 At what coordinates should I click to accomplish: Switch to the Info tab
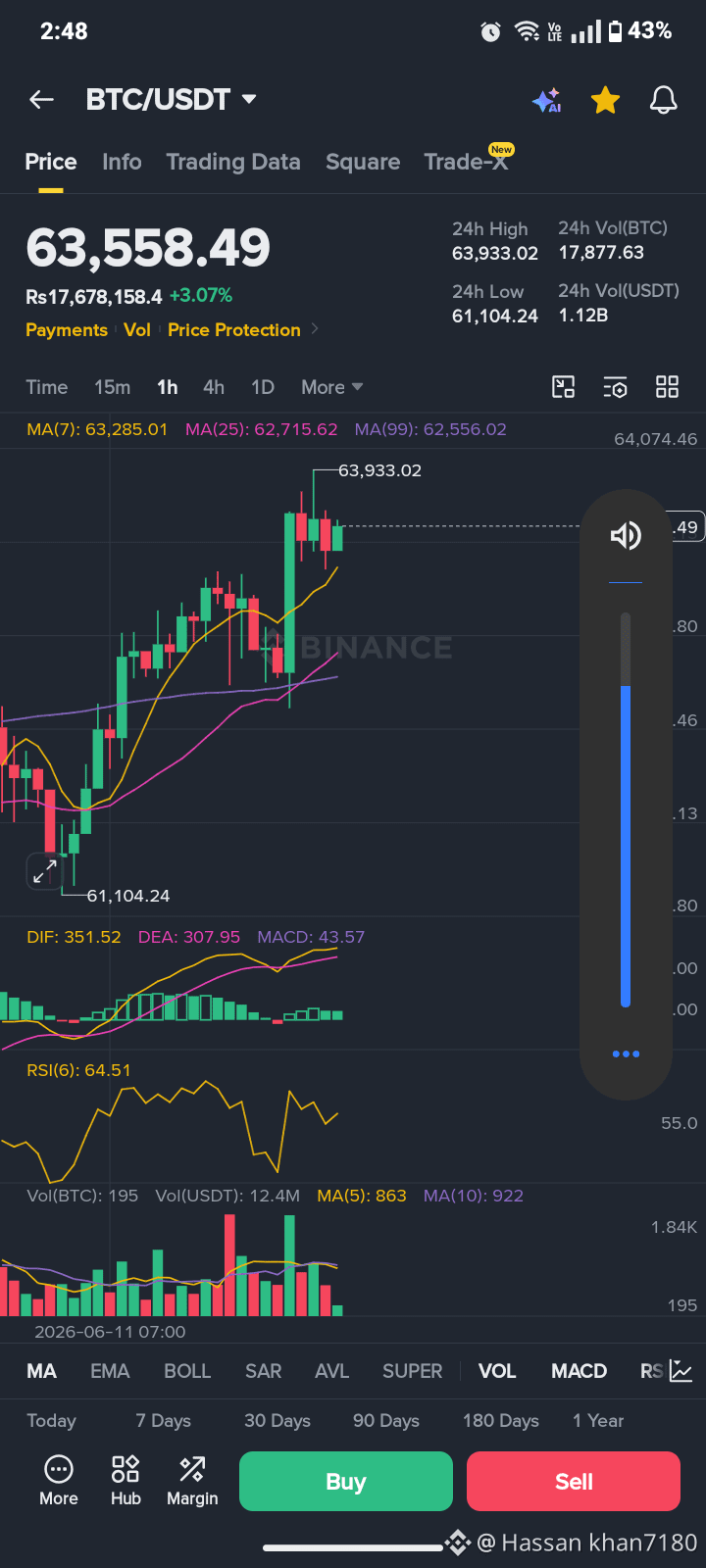pos(122,162)
